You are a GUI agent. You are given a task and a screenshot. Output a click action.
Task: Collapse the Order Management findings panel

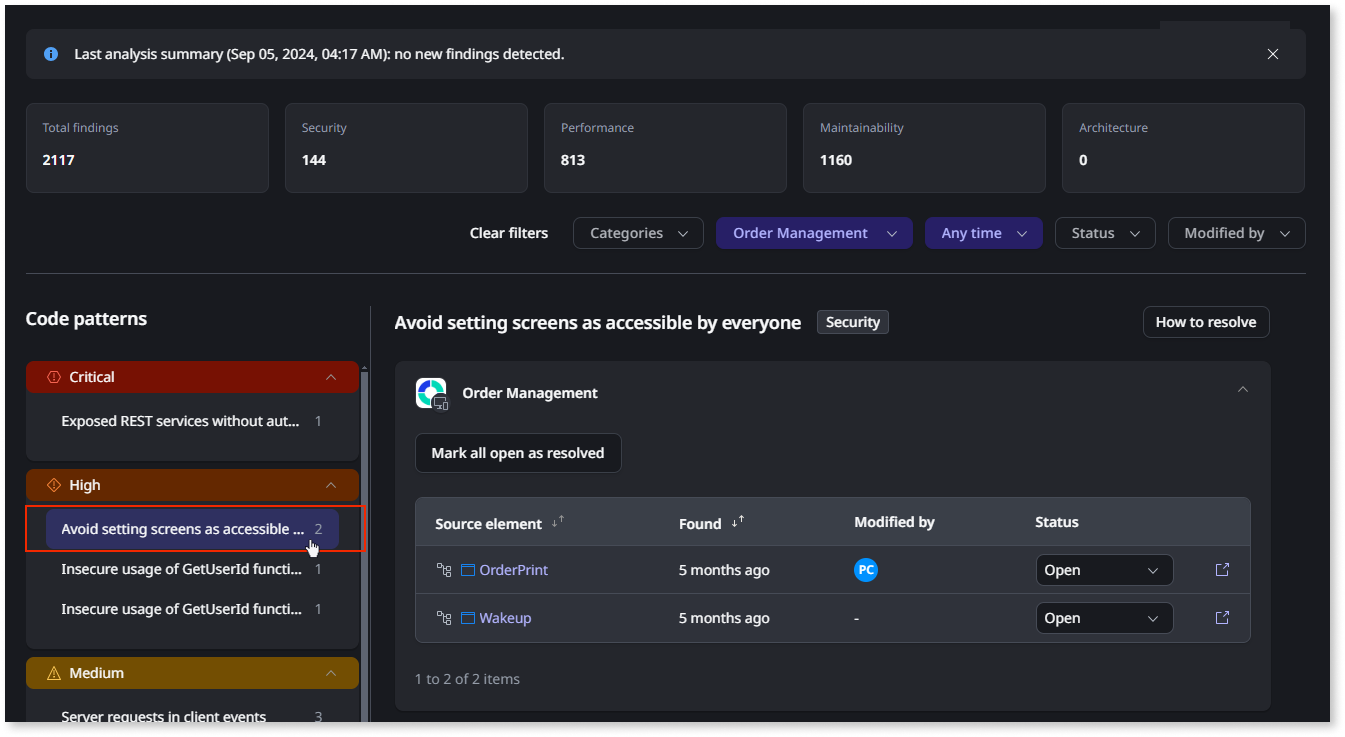[x=1242, y=390]
